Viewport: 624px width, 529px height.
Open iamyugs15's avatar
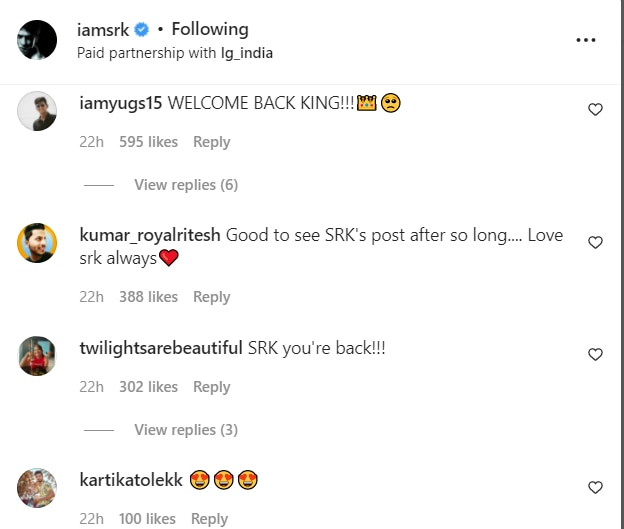pos(37,111)
